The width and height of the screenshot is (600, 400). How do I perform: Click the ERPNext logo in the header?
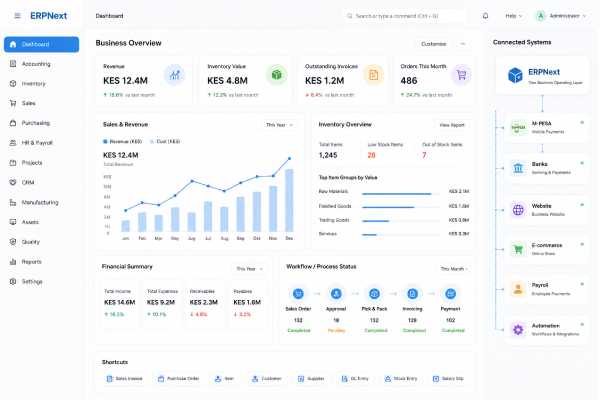(49, 16)
